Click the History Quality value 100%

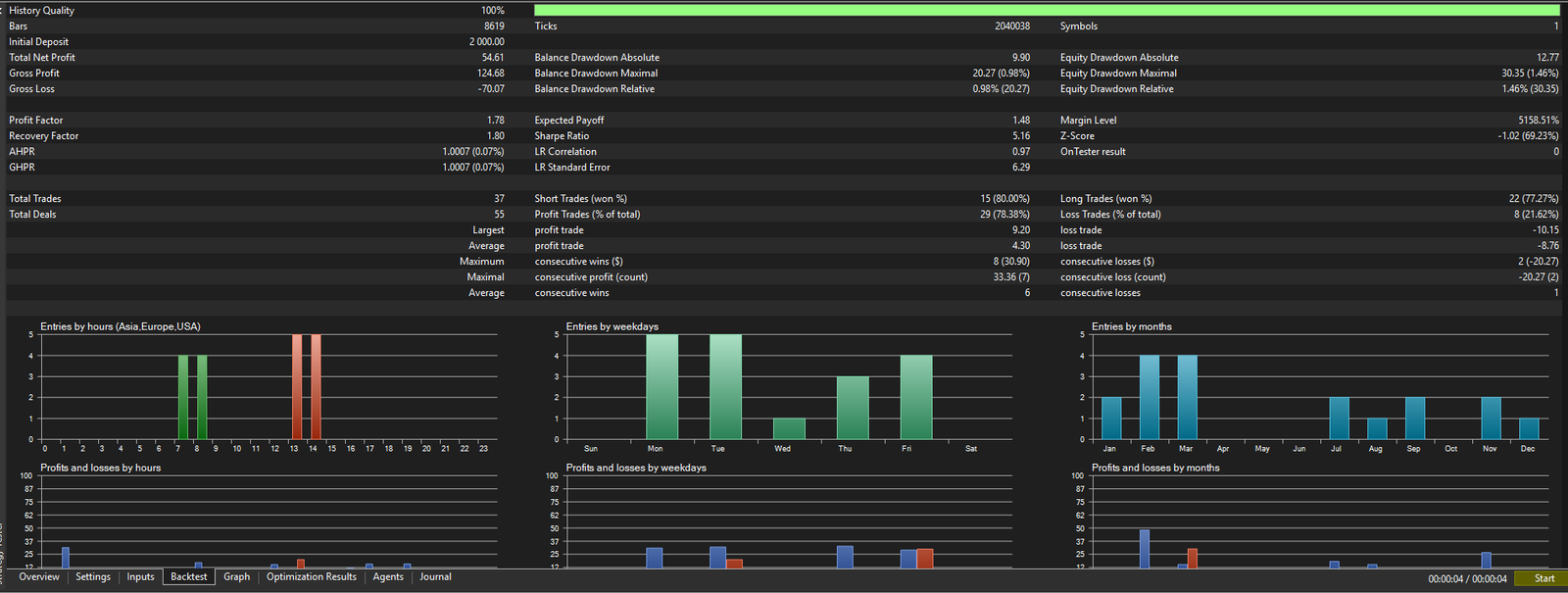tap(493, 11)
